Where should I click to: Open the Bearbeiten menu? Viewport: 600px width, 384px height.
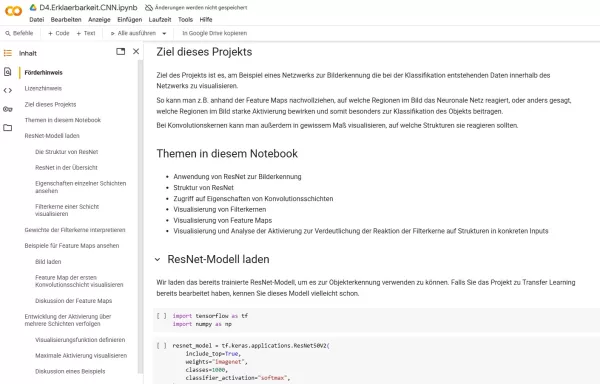coord(66,20)
